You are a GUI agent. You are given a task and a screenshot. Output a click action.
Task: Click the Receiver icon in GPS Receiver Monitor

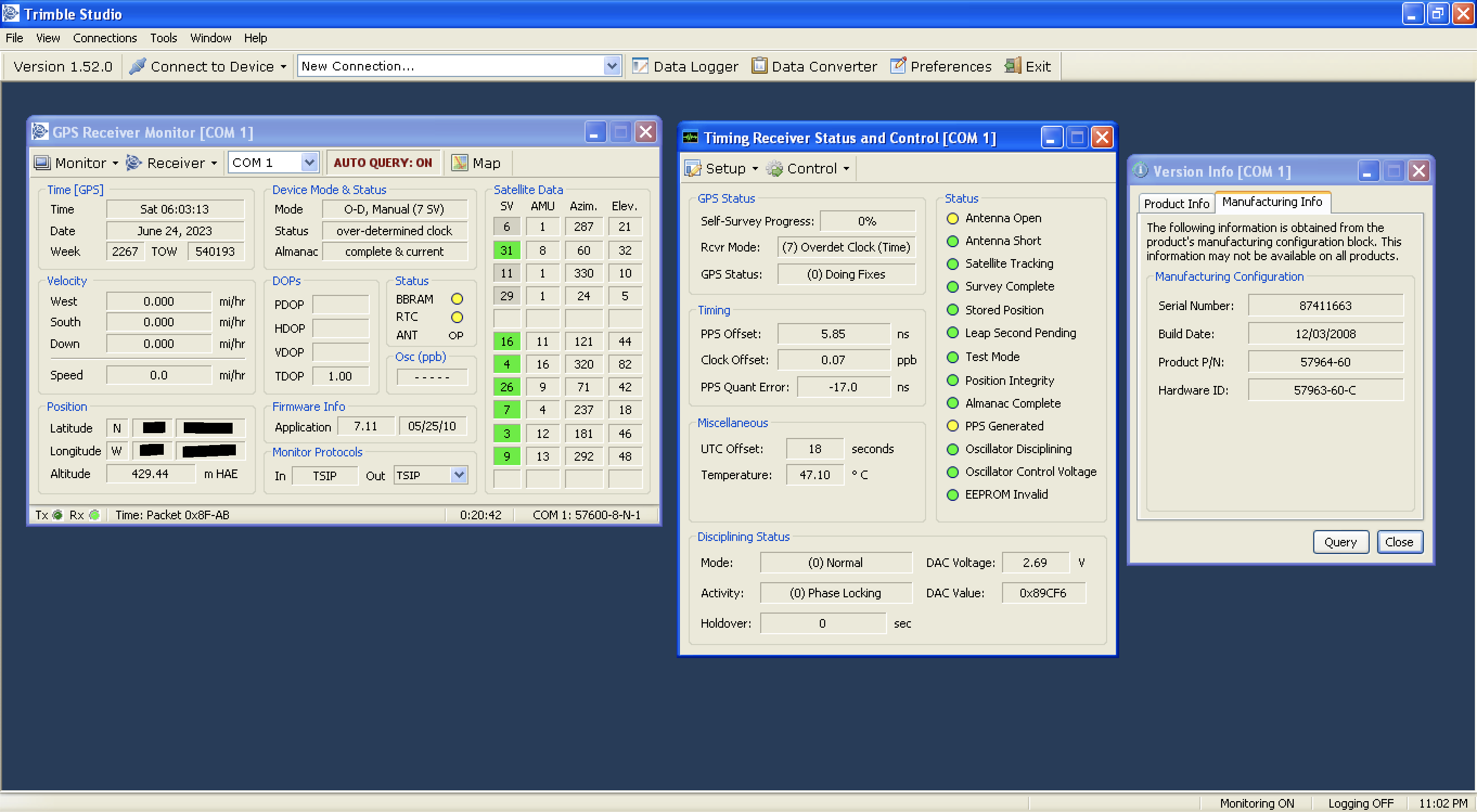pos(133,163)
